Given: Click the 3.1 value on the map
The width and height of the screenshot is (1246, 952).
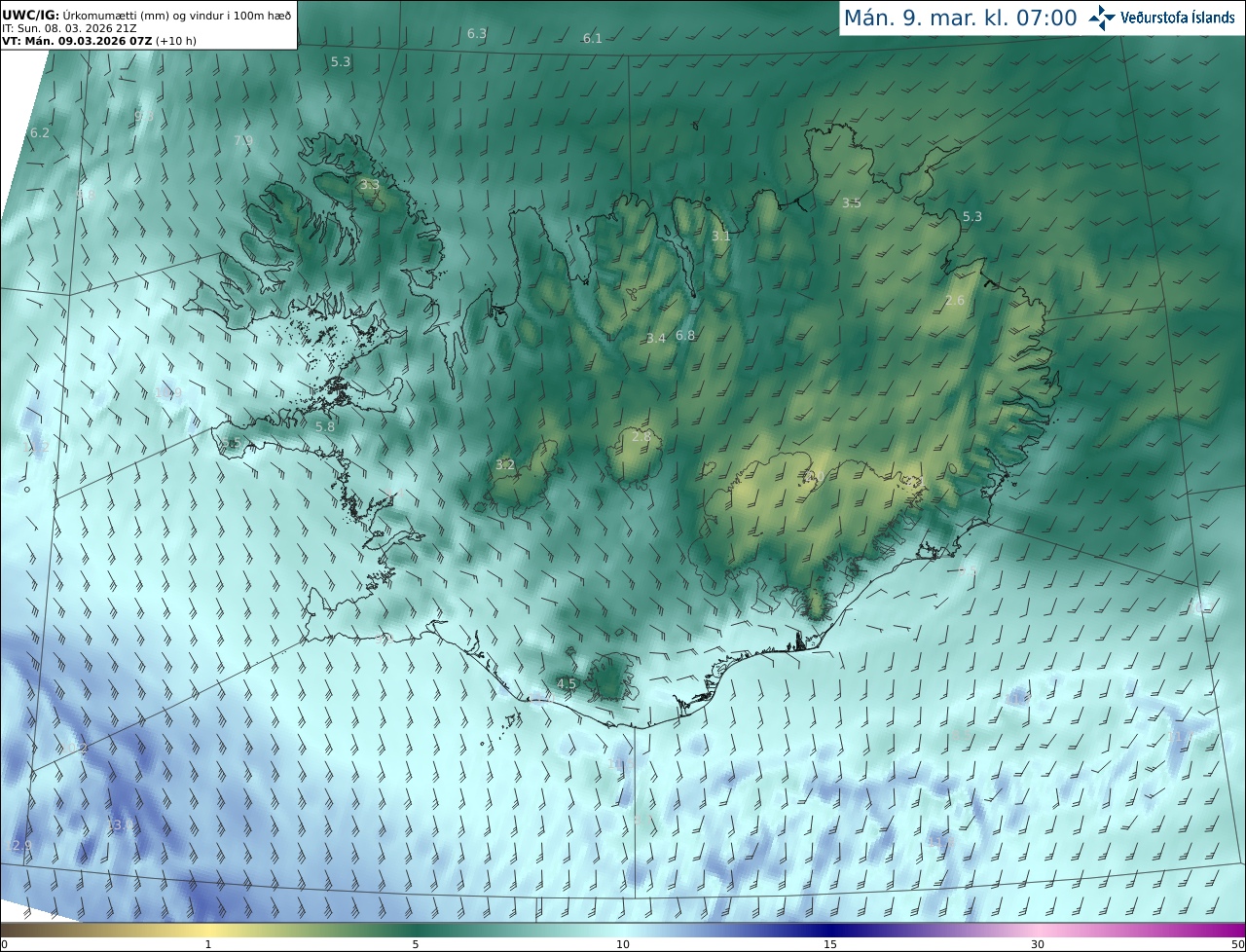Looking at the screenshot, I should (x=720, y=236).
